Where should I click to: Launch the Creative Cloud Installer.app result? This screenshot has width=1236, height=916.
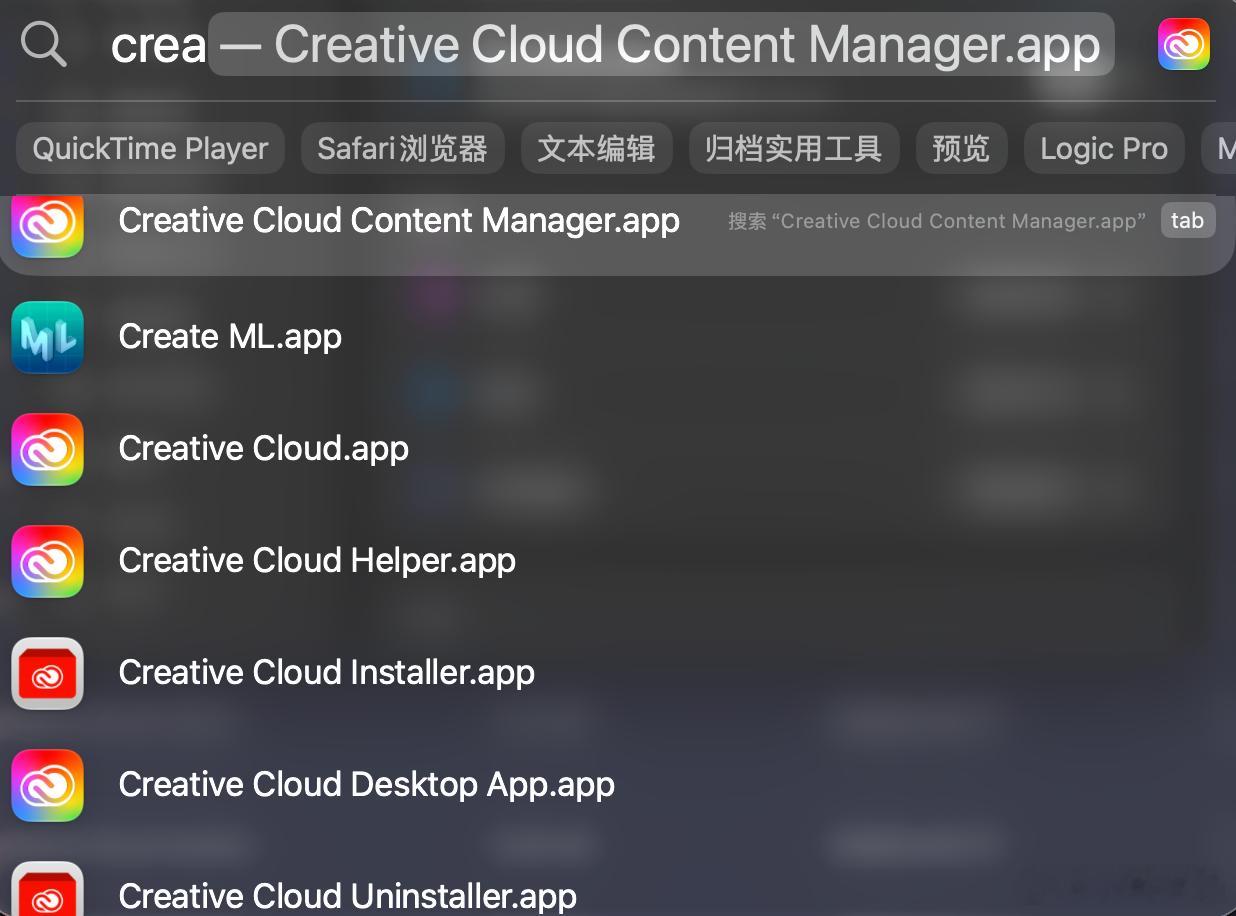pyautogui.click(x=618, y=673)
